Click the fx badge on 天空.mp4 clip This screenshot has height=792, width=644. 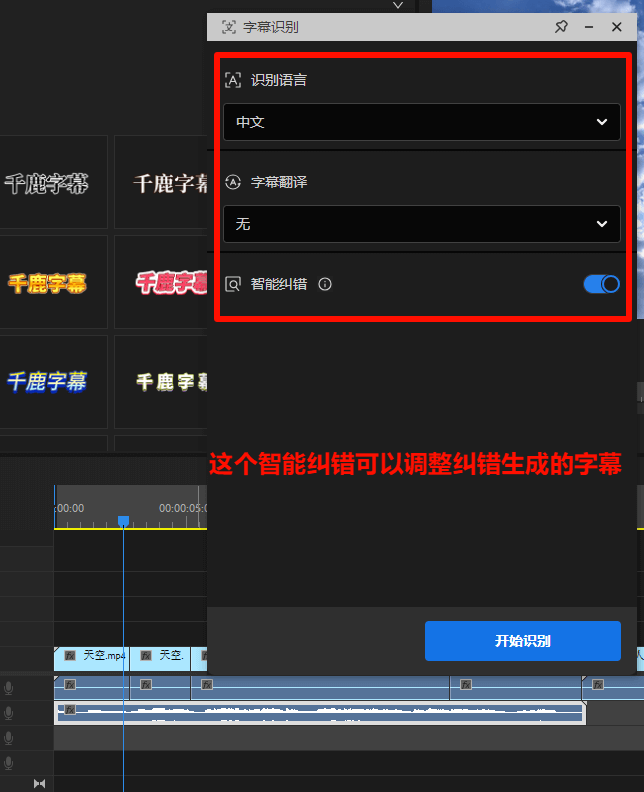coord(70,656)
